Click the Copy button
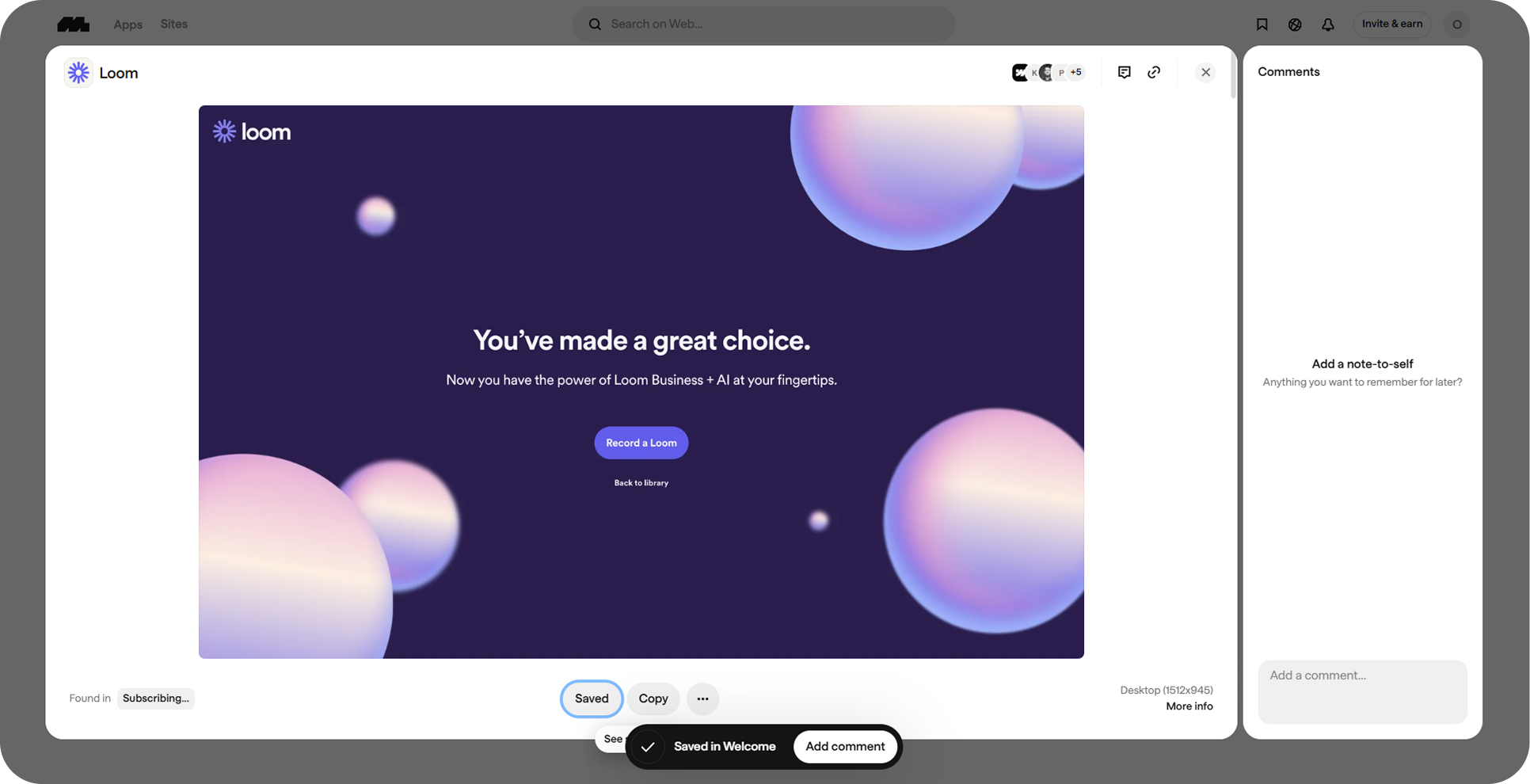The image size is (1530, 784). pyautogui.click(x=653, y=698)
